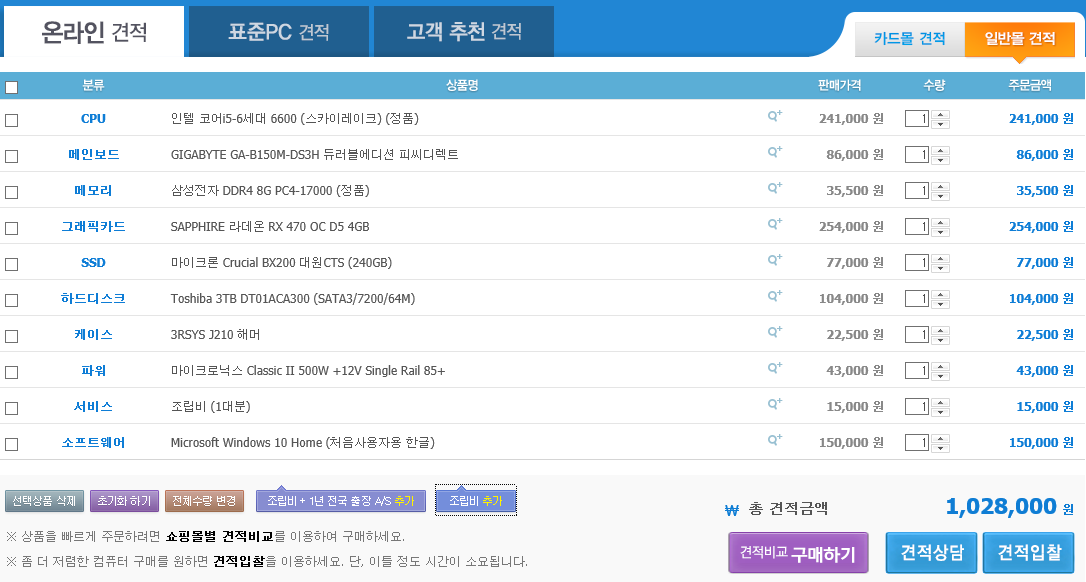The width and height of the screenshot is (1086, 582).
Task: Click the magnifier icon in the CPU row
Action: 774,116
